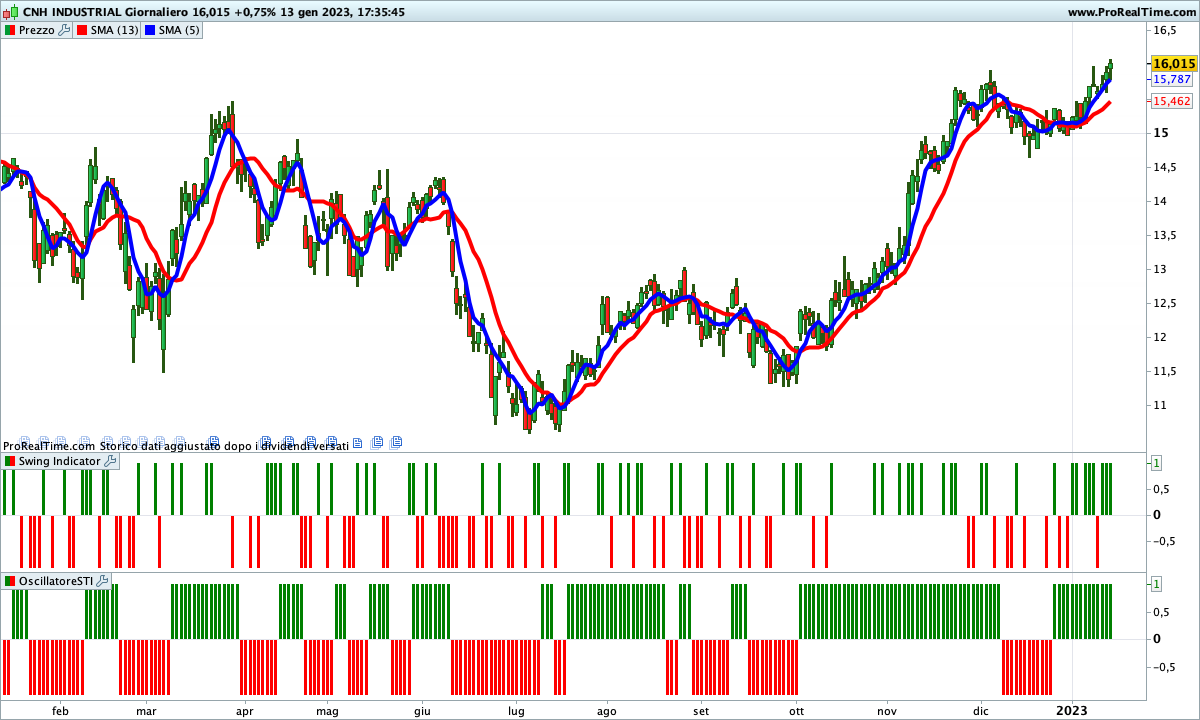
Task: Click the 0 axis value in OscillatoreSTI panel
Action: (x=1157, y=638)
